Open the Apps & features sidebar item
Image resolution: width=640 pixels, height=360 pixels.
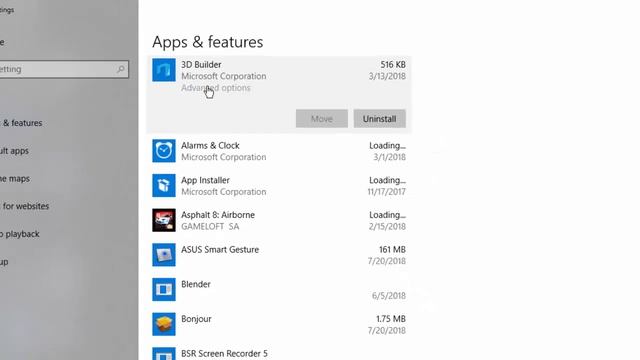(x=21, y=123)
